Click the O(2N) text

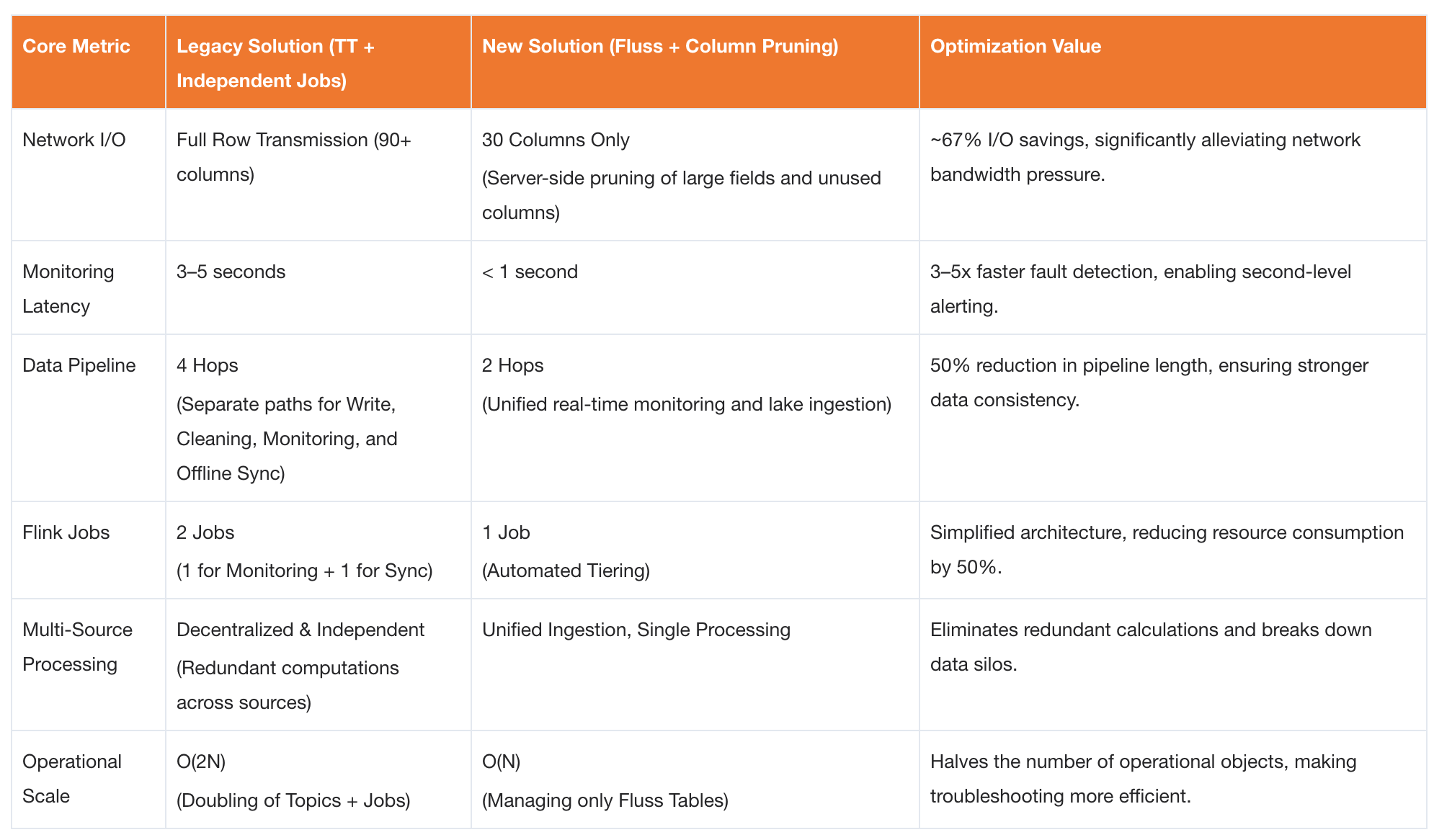[201, 761]
